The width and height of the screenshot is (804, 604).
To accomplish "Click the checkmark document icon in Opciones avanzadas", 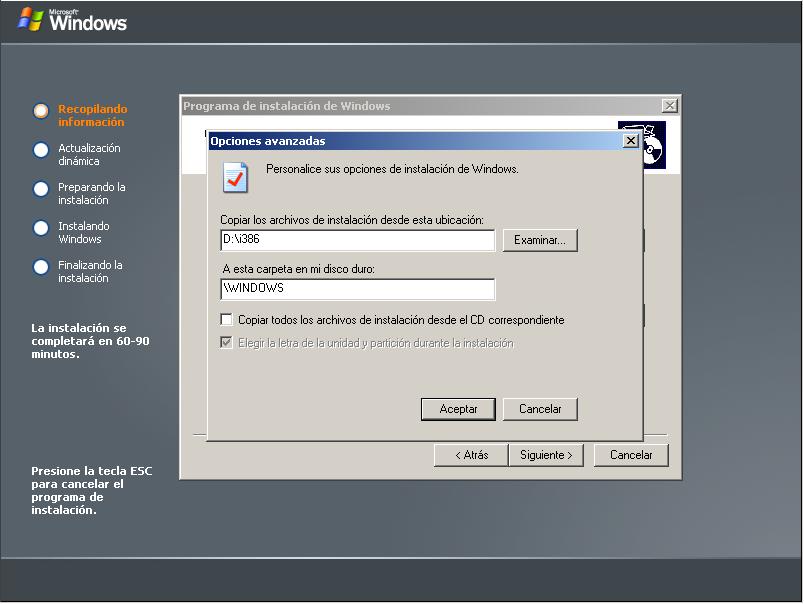I will click(x=235, y=177).
